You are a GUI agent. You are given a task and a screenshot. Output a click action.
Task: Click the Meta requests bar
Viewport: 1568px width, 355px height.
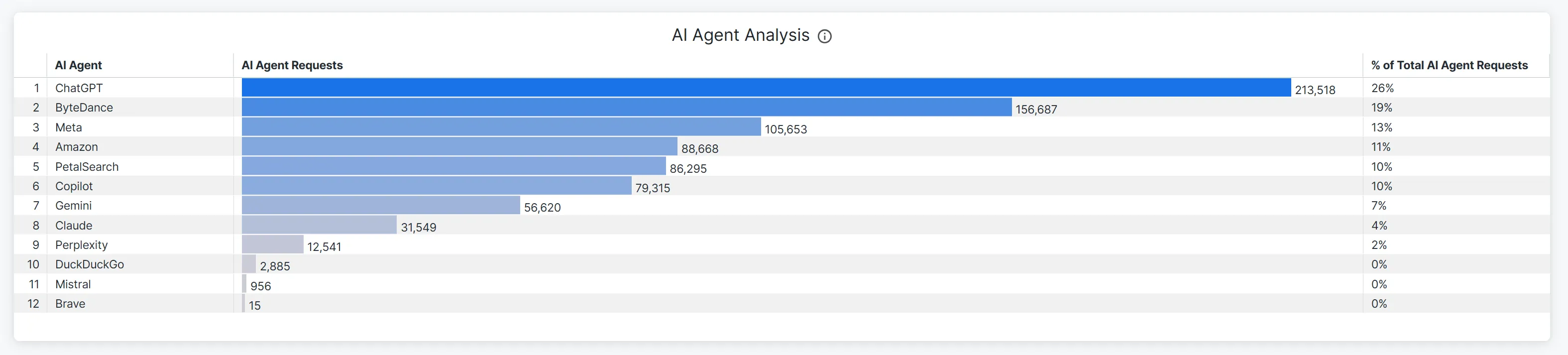[x=501, y=126]
